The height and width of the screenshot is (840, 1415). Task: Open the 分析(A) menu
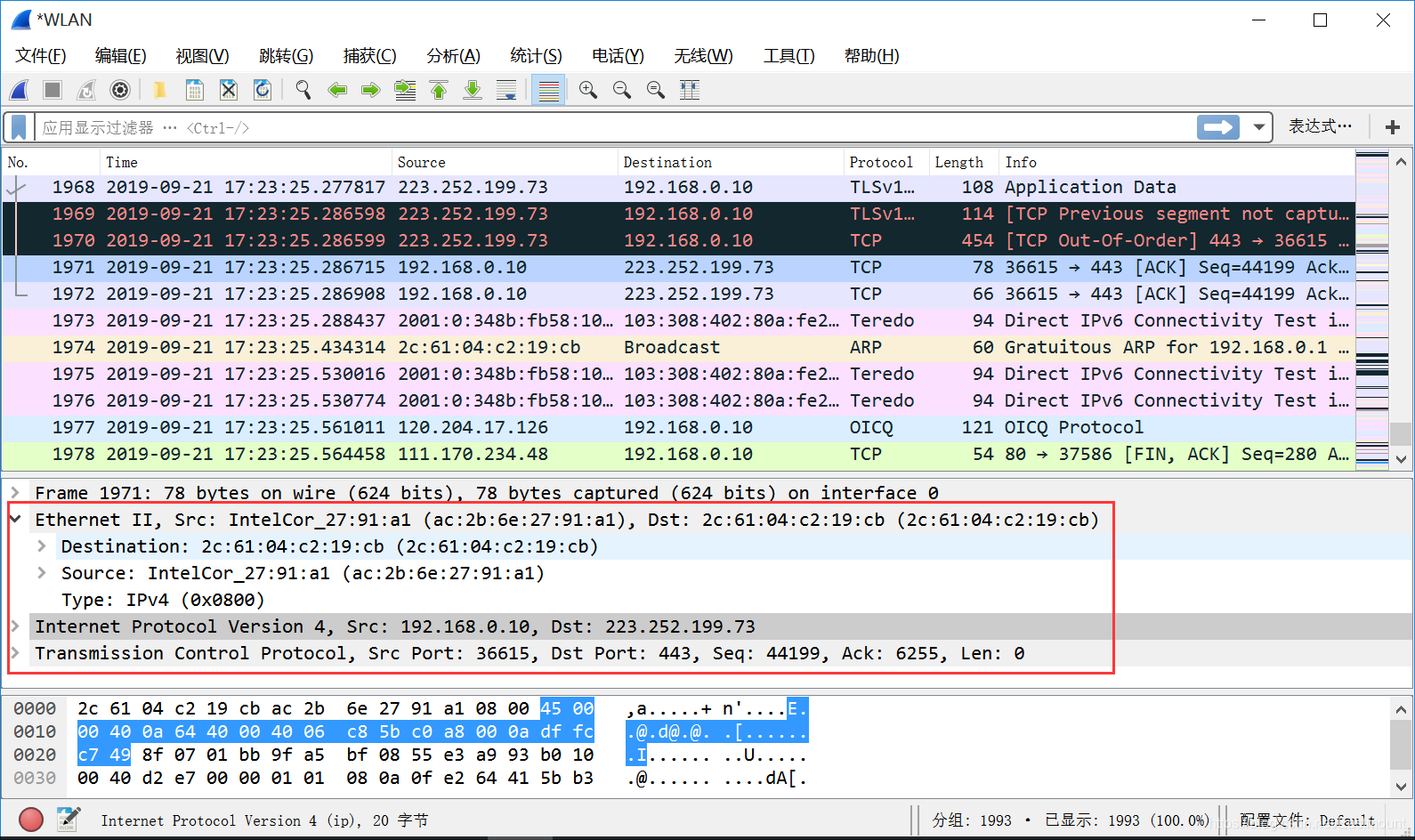point(454,56)
